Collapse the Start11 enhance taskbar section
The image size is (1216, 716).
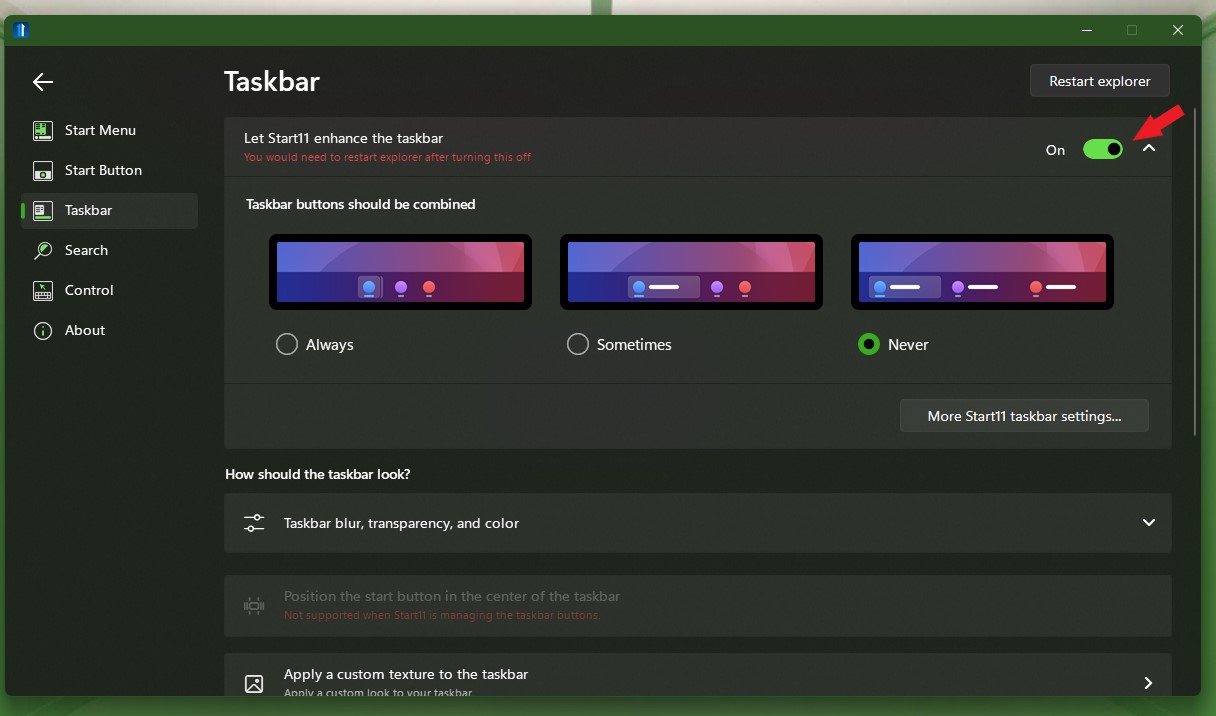(x=1149, y=148)
